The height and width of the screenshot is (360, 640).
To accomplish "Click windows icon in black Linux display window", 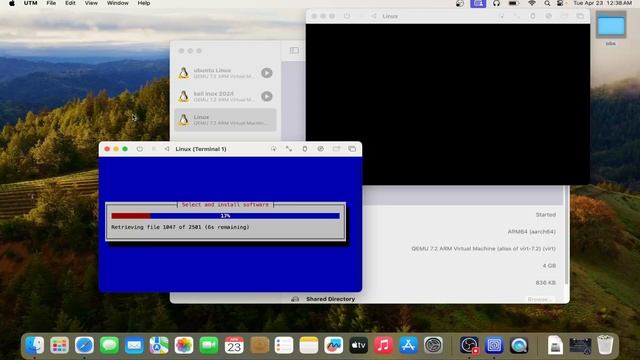I will [x=580, y=16].
